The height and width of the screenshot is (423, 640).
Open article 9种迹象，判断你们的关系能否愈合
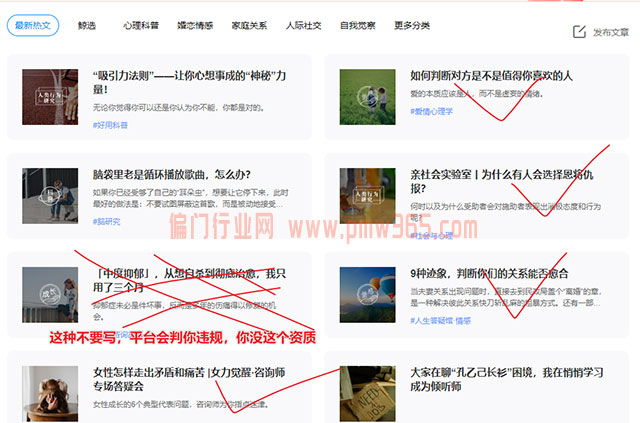pos(489,274)
